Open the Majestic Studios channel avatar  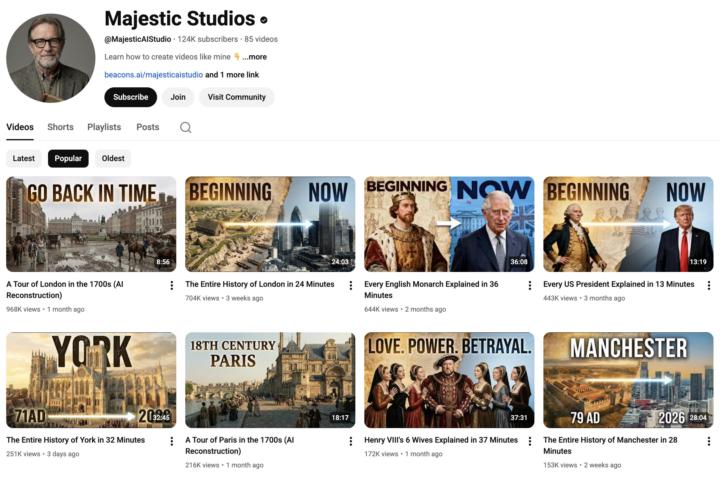(51, 58)
